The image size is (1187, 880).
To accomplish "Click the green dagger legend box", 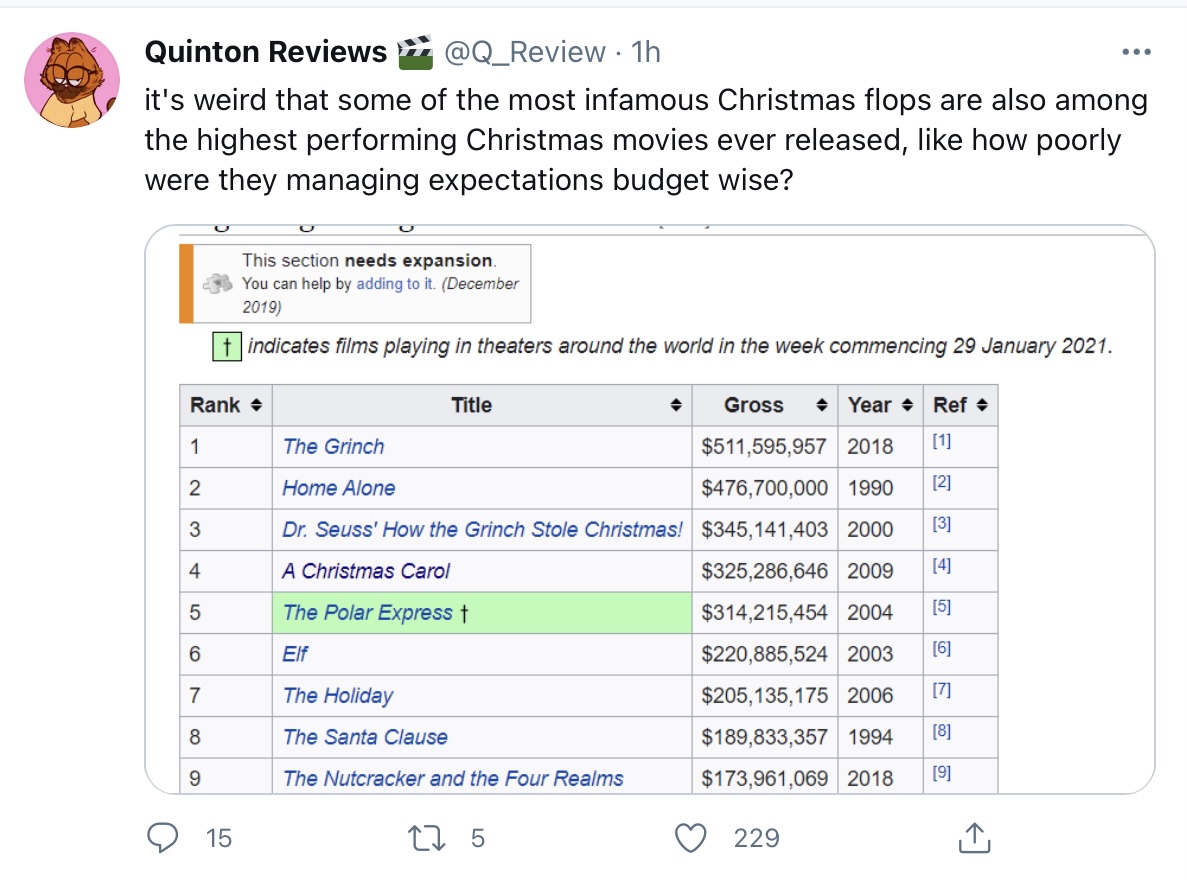I will pyautogui.click(x=227, y=346).
